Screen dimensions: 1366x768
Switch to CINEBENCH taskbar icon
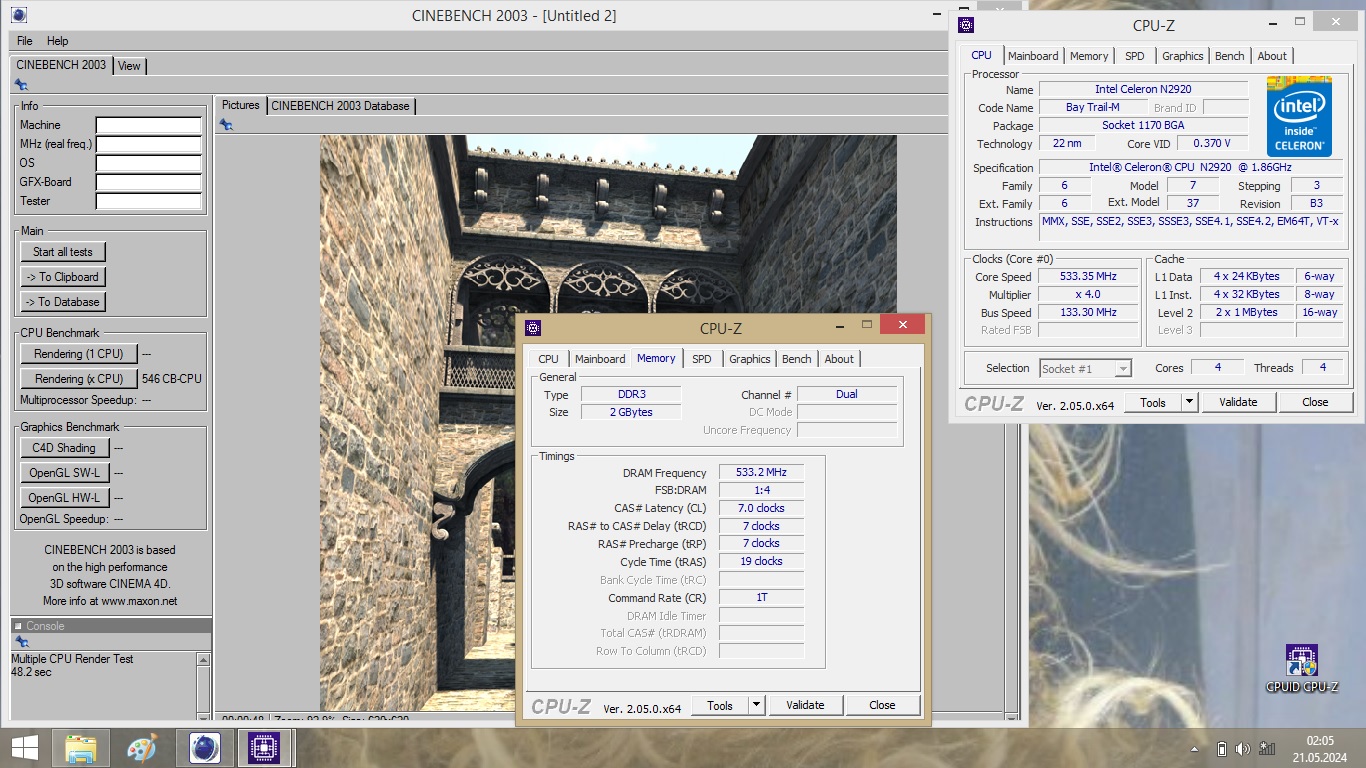point(204,748)
